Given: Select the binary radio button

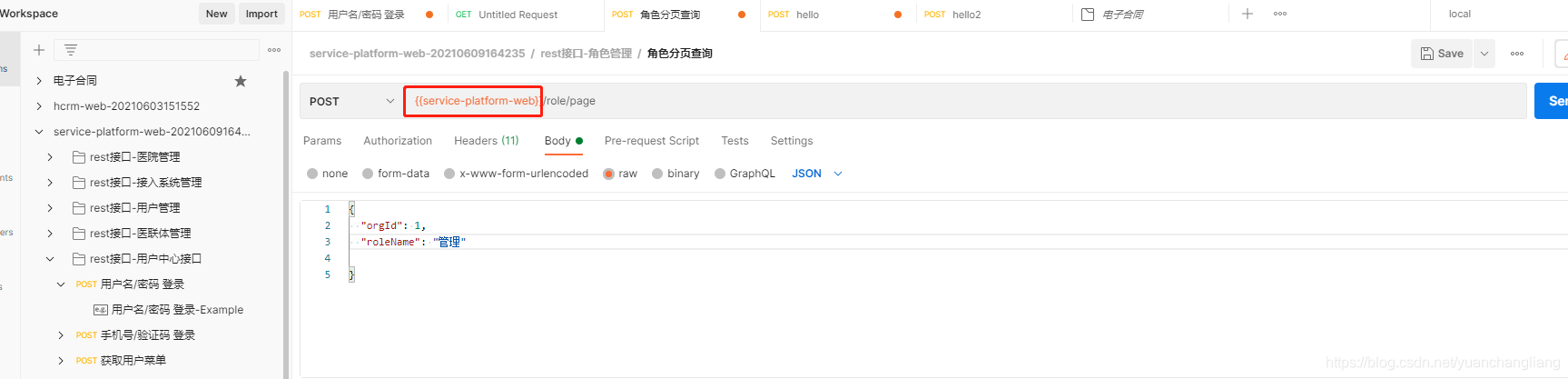Looking at the screenshot, I should [657, 174].
